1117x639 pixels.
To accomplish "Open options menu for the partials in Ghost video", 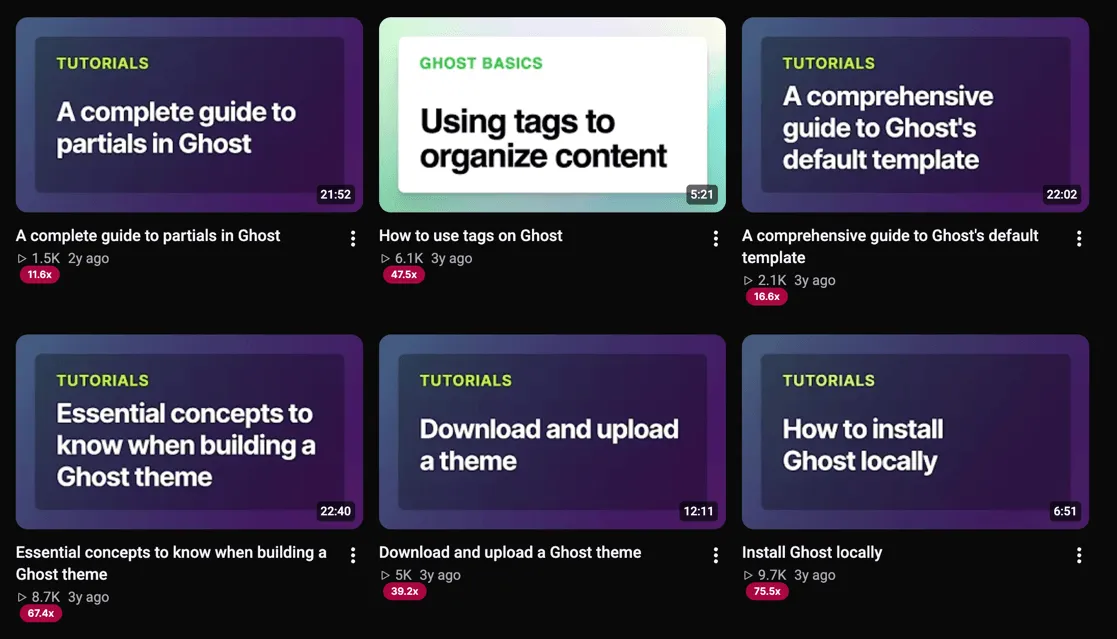I will [353, 239].
